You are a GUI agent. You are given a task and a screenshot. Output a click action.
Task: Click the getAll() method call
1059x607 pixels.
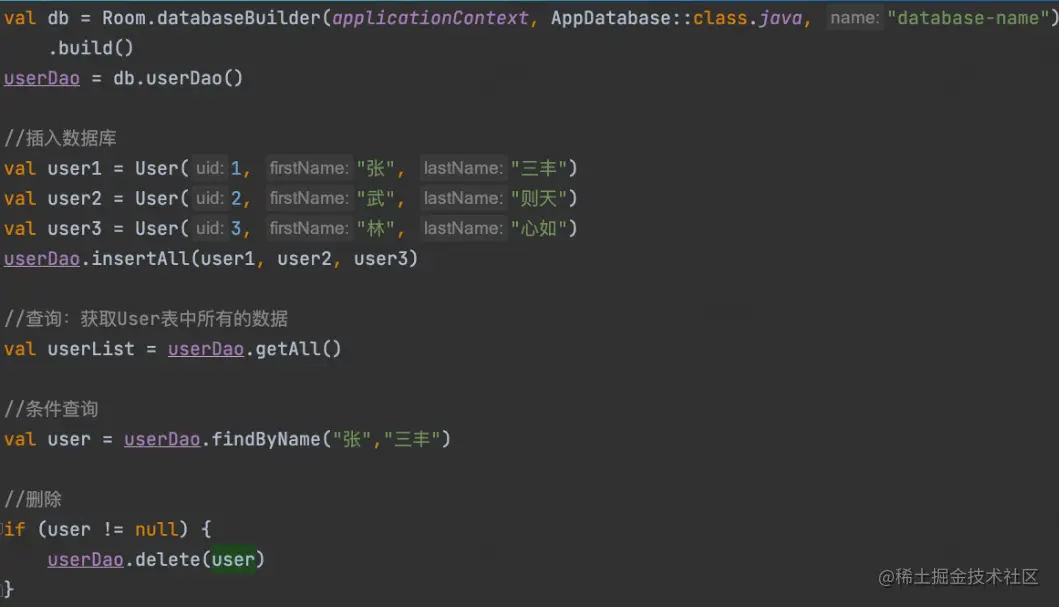pos(299,349)
